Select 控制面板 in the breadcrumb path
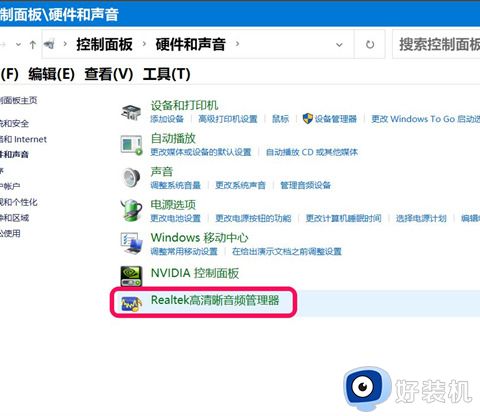480x416 pixels. point(104,44)
